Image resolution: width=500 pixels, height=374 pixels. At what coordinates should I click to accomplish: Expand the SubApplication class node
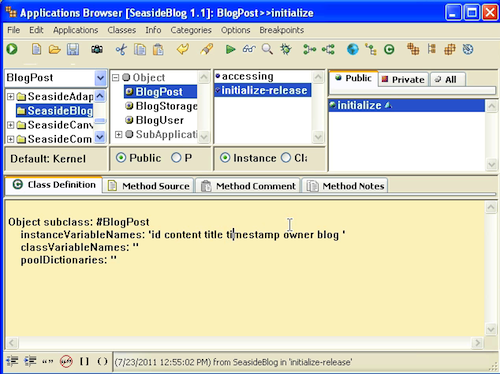click(x=119, y=134)
